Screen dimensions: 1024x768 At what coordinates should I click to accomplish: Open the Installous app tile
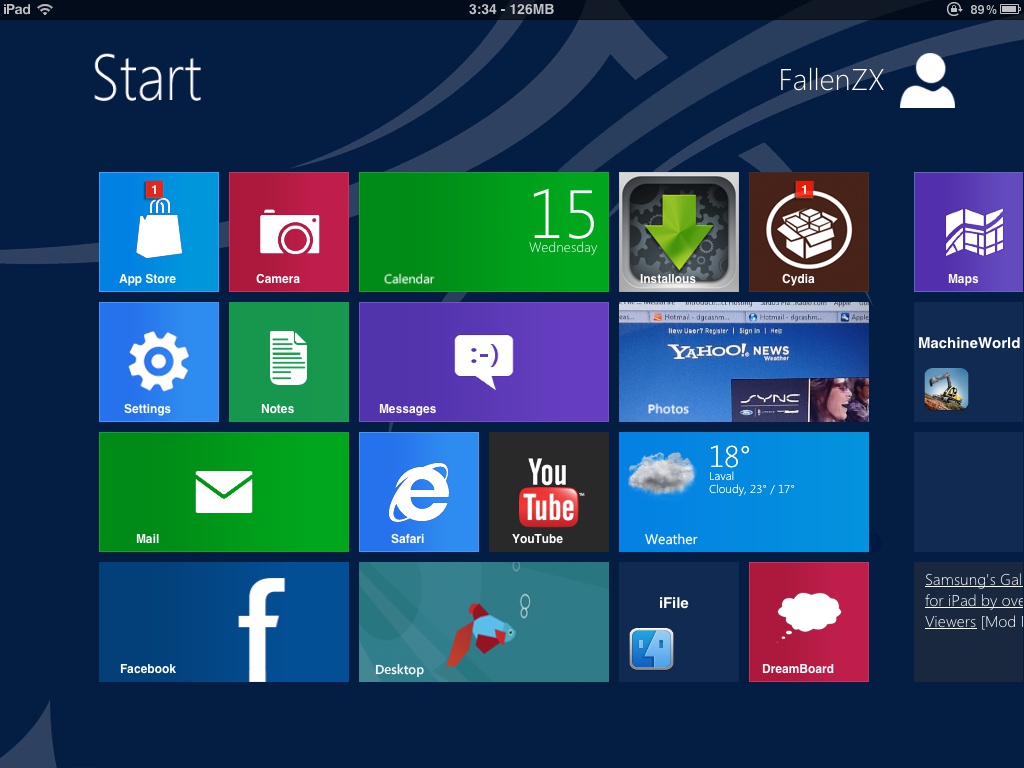[679, 232]
